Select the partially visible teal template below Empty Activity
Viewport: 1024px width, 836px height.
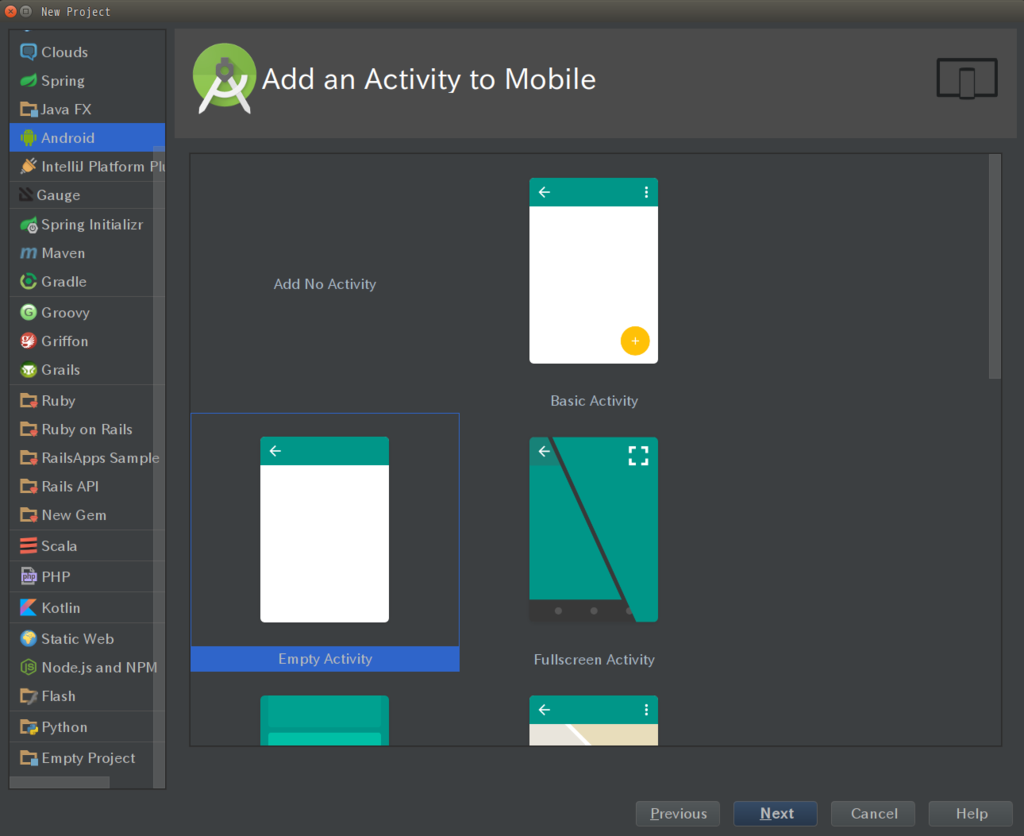[x=325, y=720]
